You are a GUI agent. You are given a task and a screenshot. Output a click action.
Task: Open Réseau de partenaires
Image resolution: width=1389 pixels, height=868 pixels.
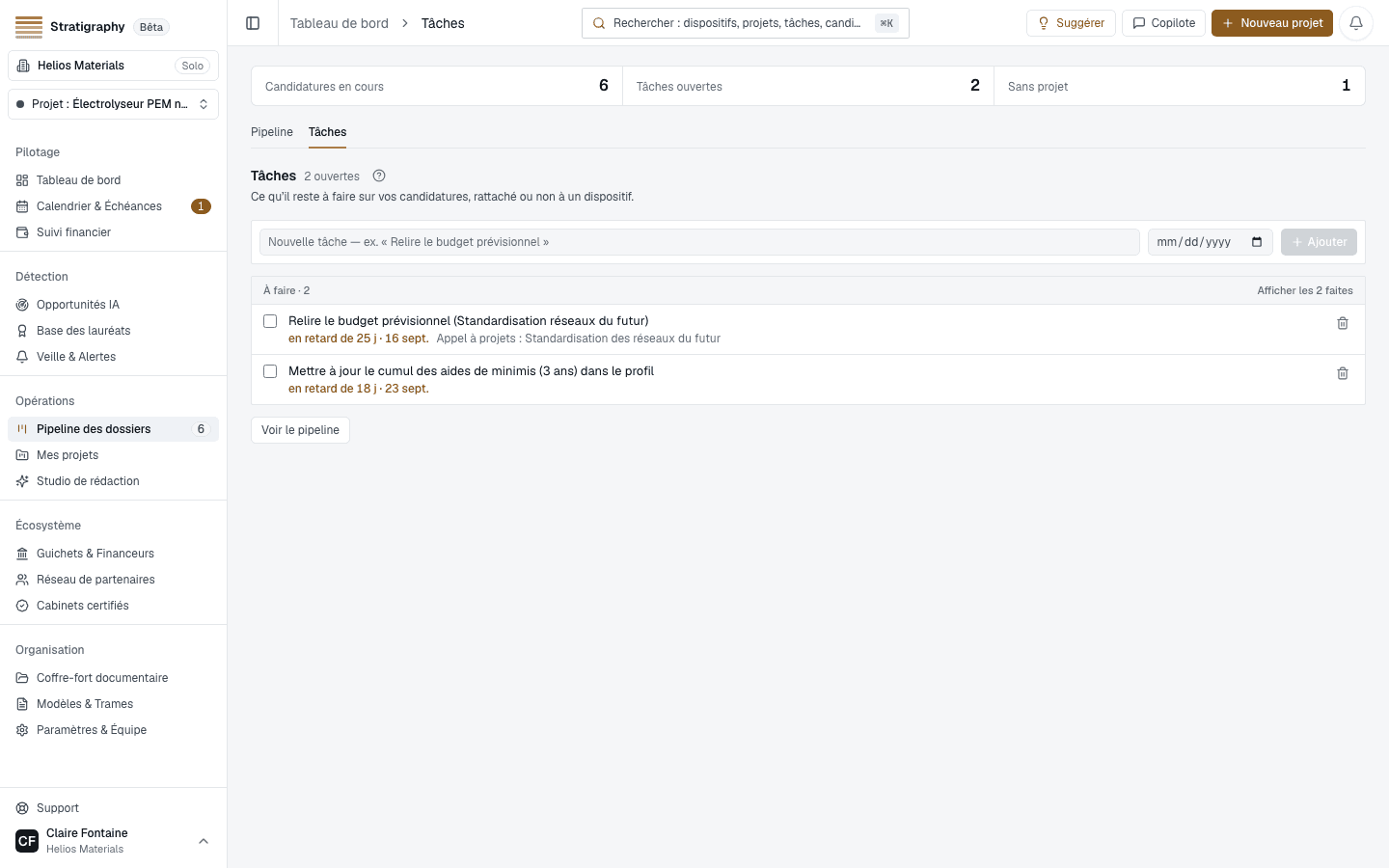[x=113, y=580]
